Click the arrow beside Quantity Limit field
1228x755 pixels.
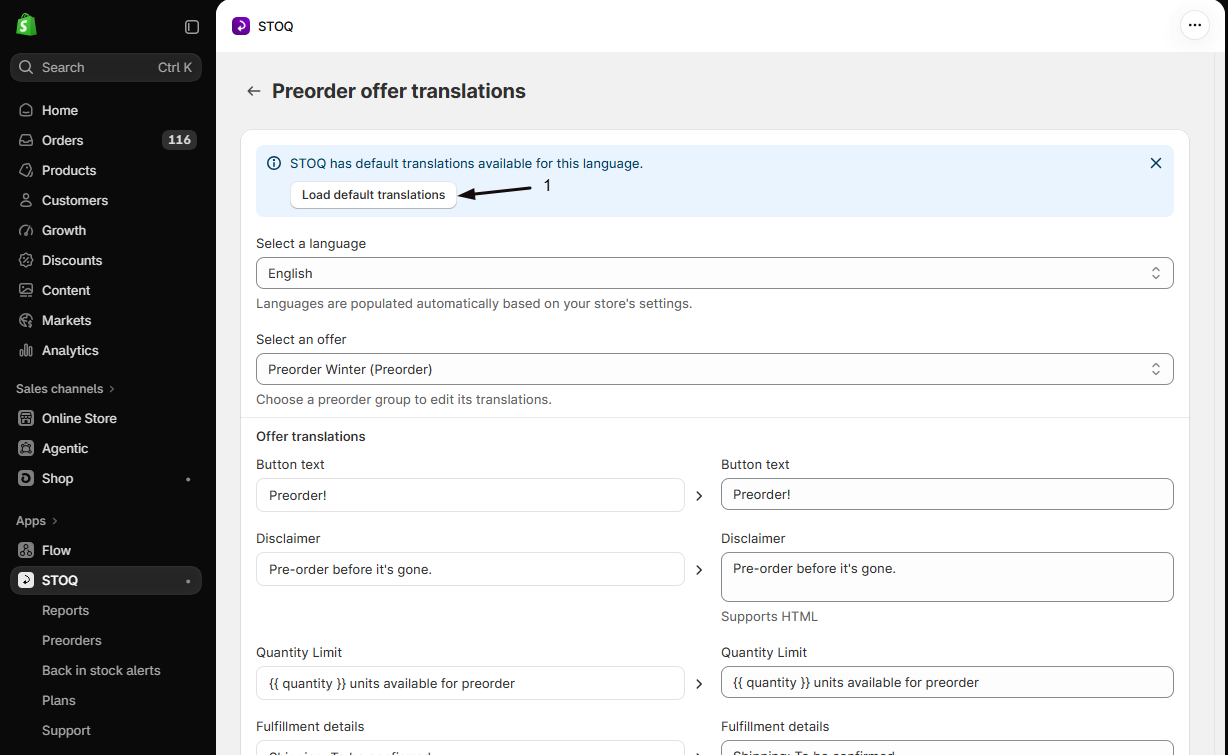[x=699, y=683]
